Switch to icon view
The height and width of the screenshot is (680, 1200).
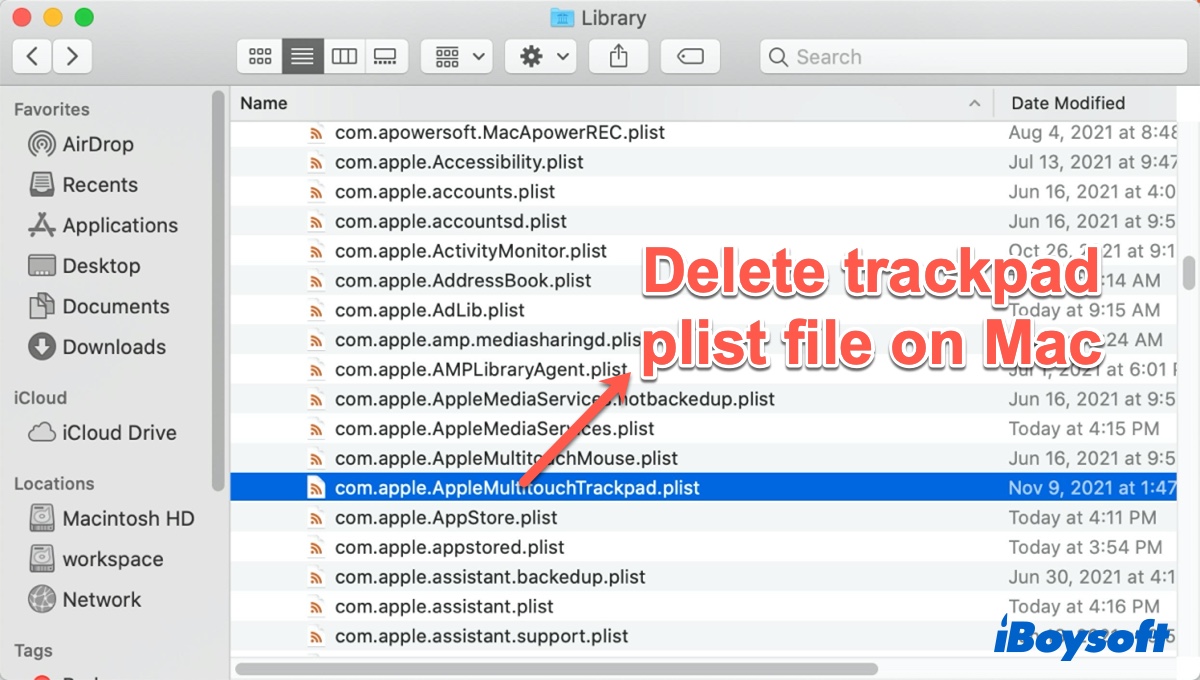pos(260,57)
